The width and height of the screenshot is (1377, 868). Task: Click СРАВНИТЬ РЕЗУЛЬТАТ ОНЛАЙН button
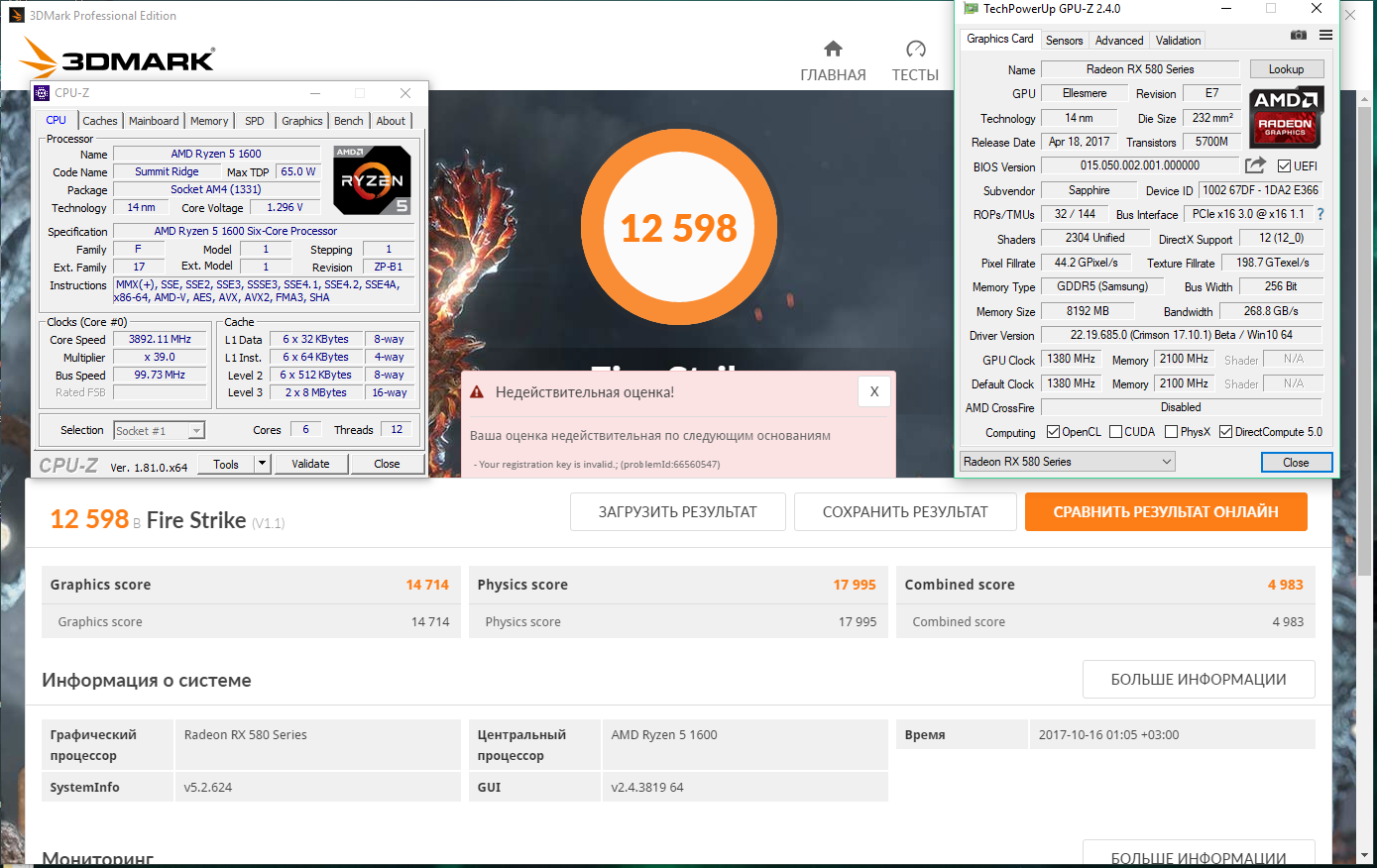[1166, 512]
